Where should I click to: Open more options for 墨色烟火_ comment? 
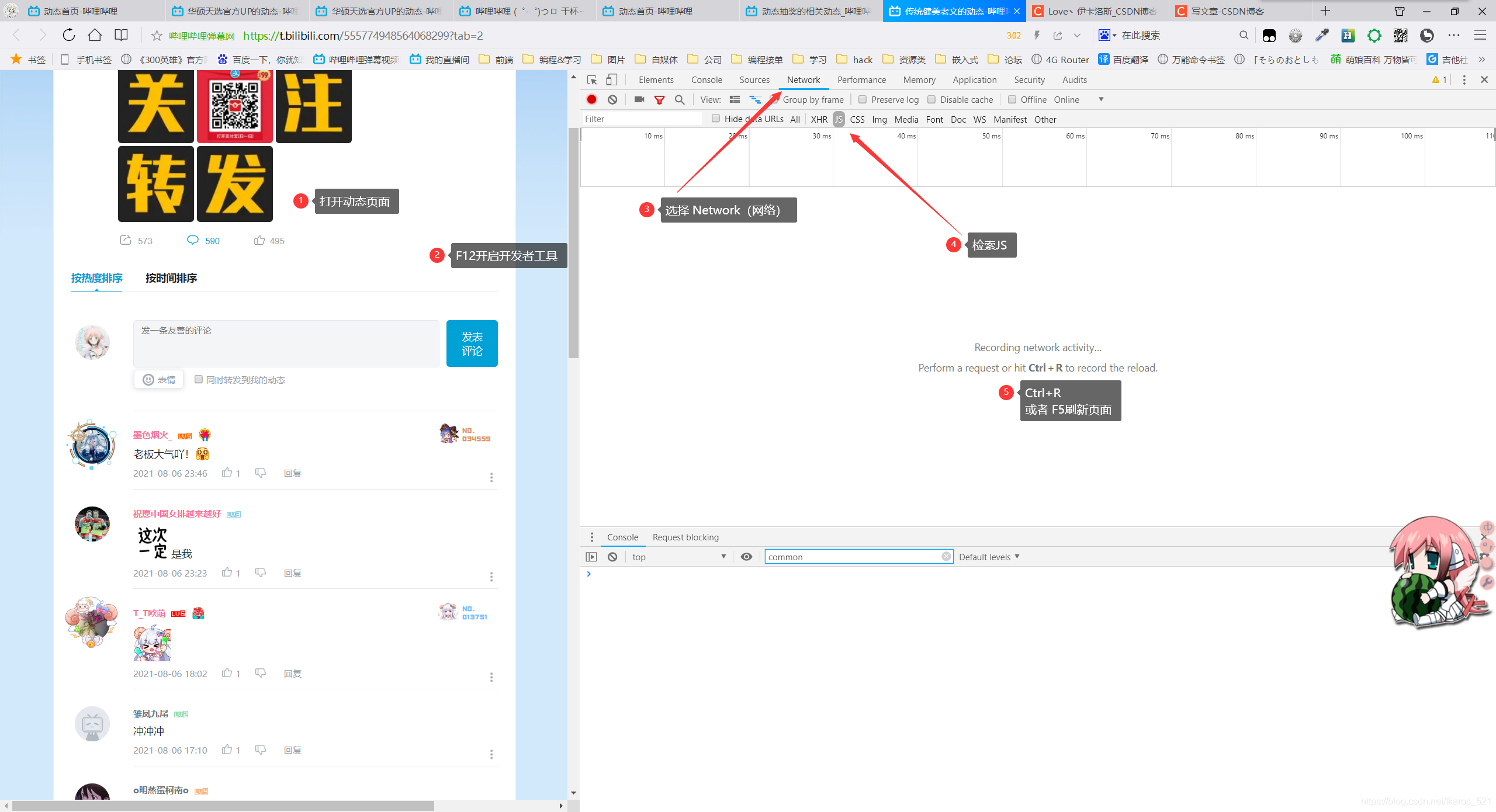click(x=491, y=478)
